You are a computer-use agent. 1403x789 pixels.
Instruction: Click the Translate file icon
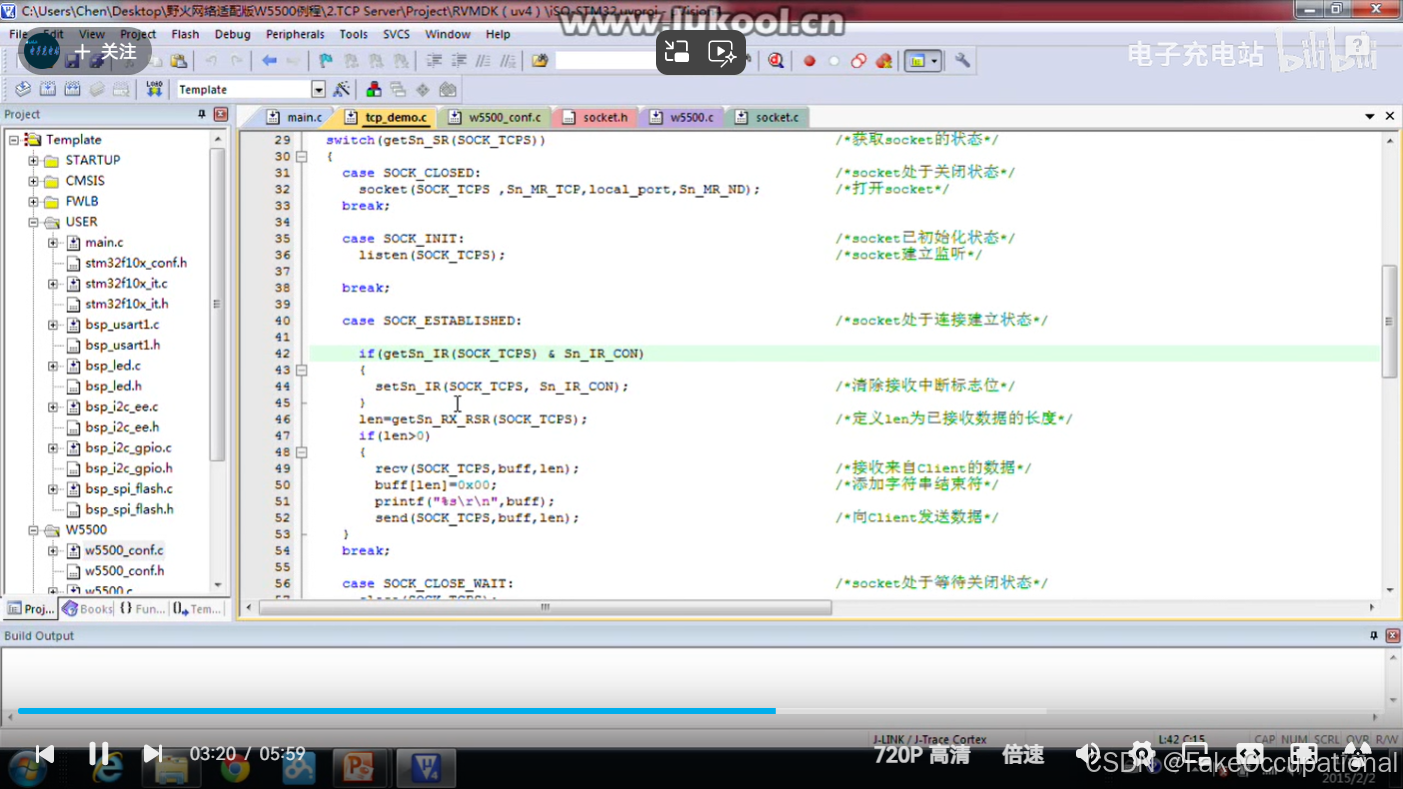click(23, 89)
